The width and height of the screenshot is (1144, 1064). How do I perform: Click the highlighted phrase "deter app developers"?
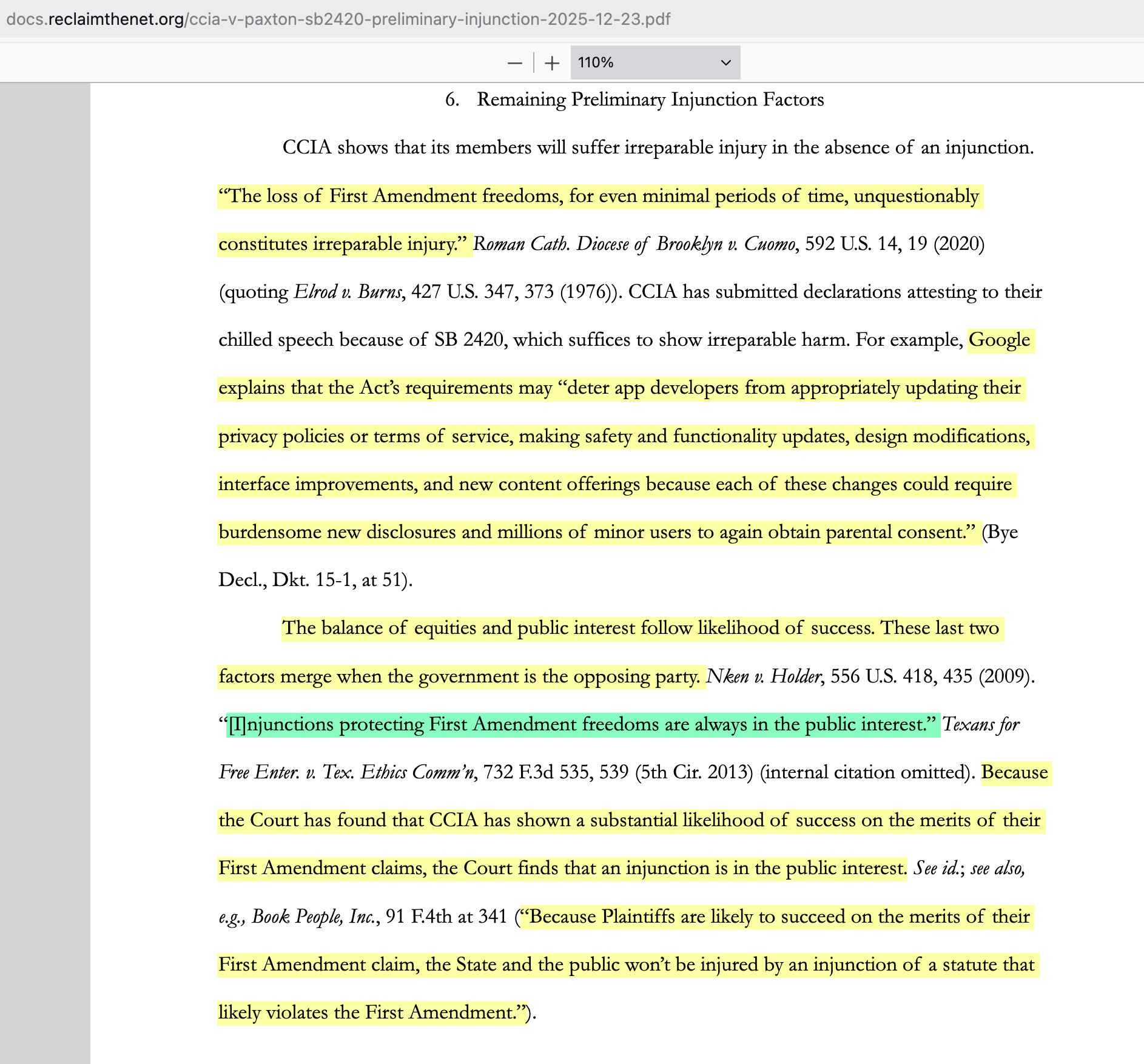click(x=653, y=388)
